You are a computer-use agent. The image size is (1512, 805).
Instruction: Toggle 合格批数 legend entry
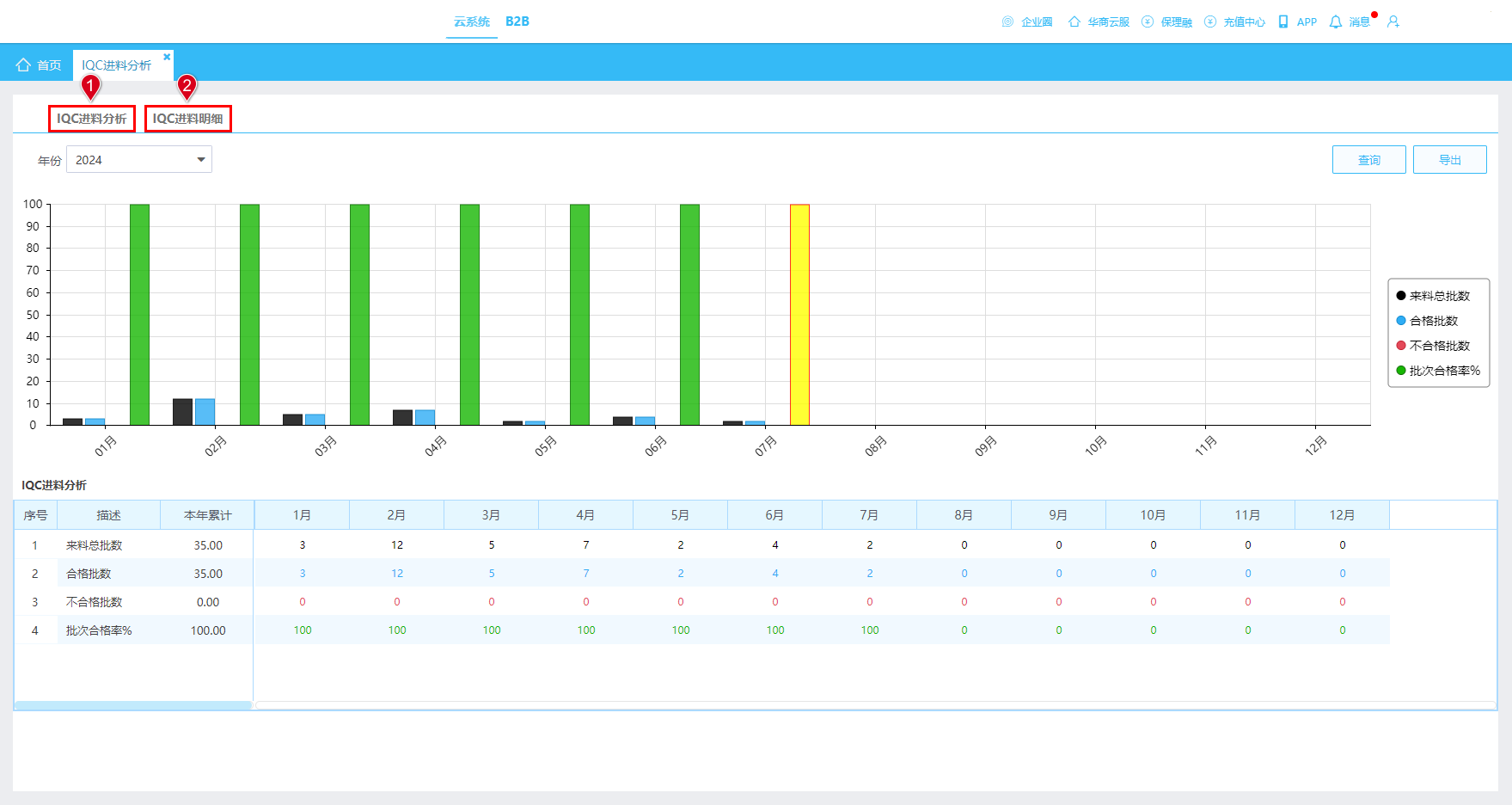1427,321
